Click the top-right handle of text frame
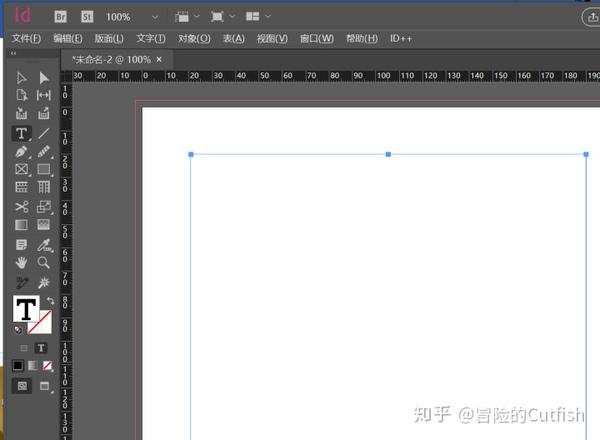Screen dimensions: 600x440 [586, 154]
